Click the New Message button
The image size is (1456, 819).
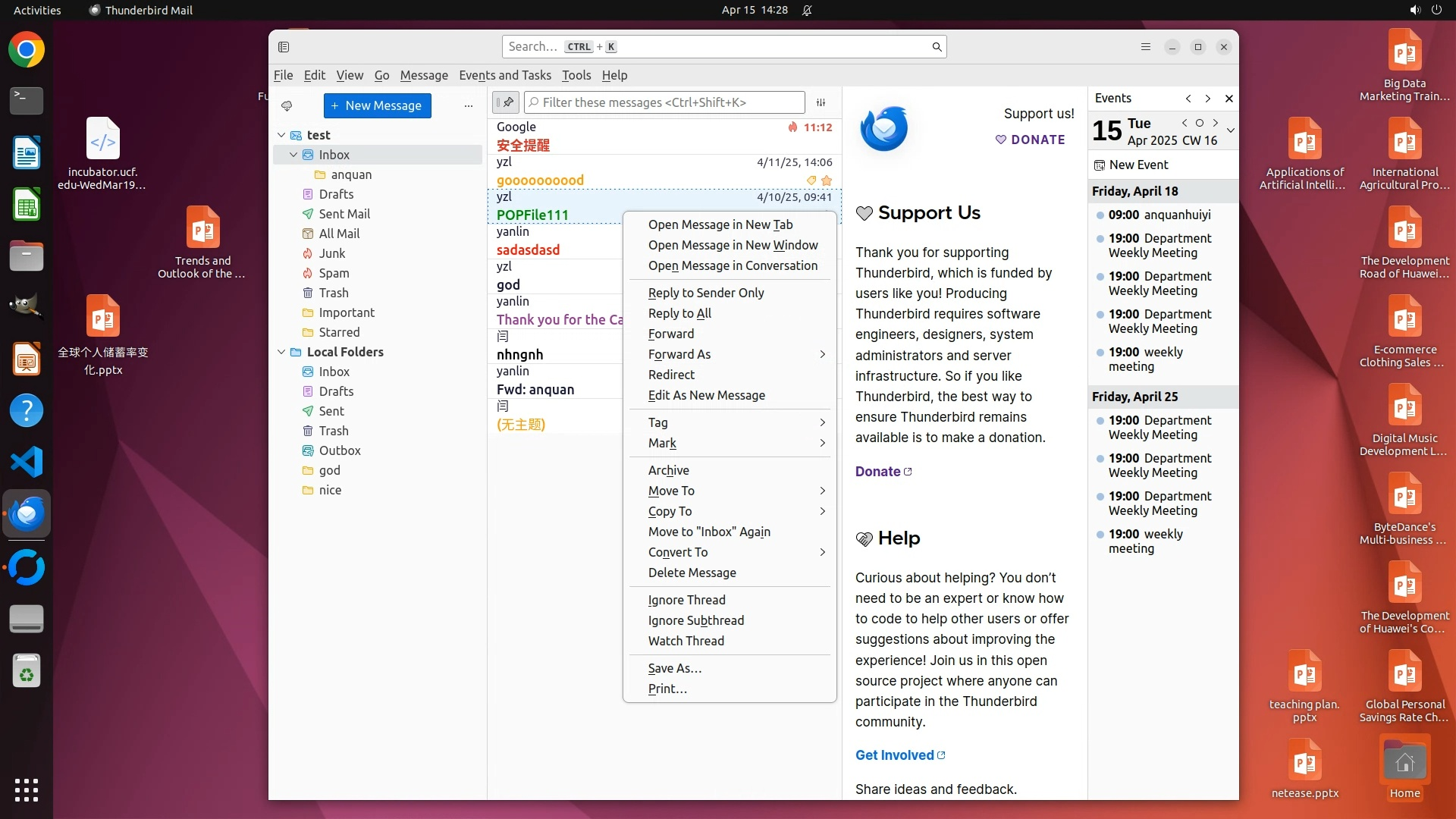(377, 106)
